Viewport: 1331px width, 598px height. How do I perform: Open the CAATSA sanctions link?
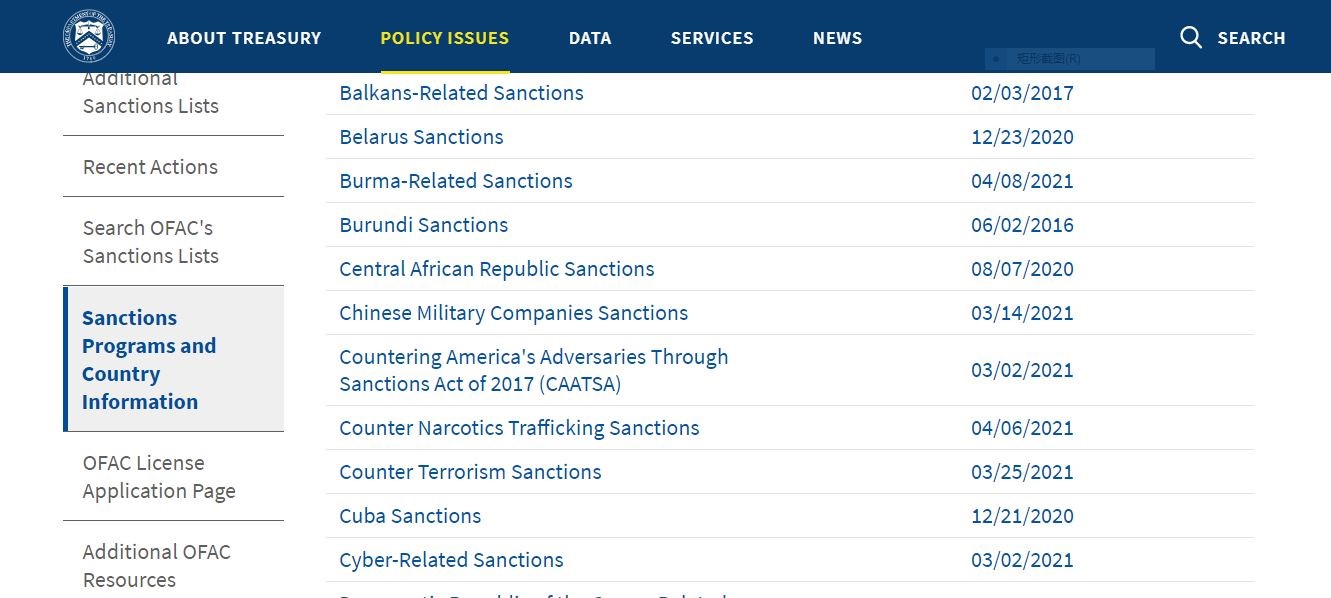click(534, 370)
